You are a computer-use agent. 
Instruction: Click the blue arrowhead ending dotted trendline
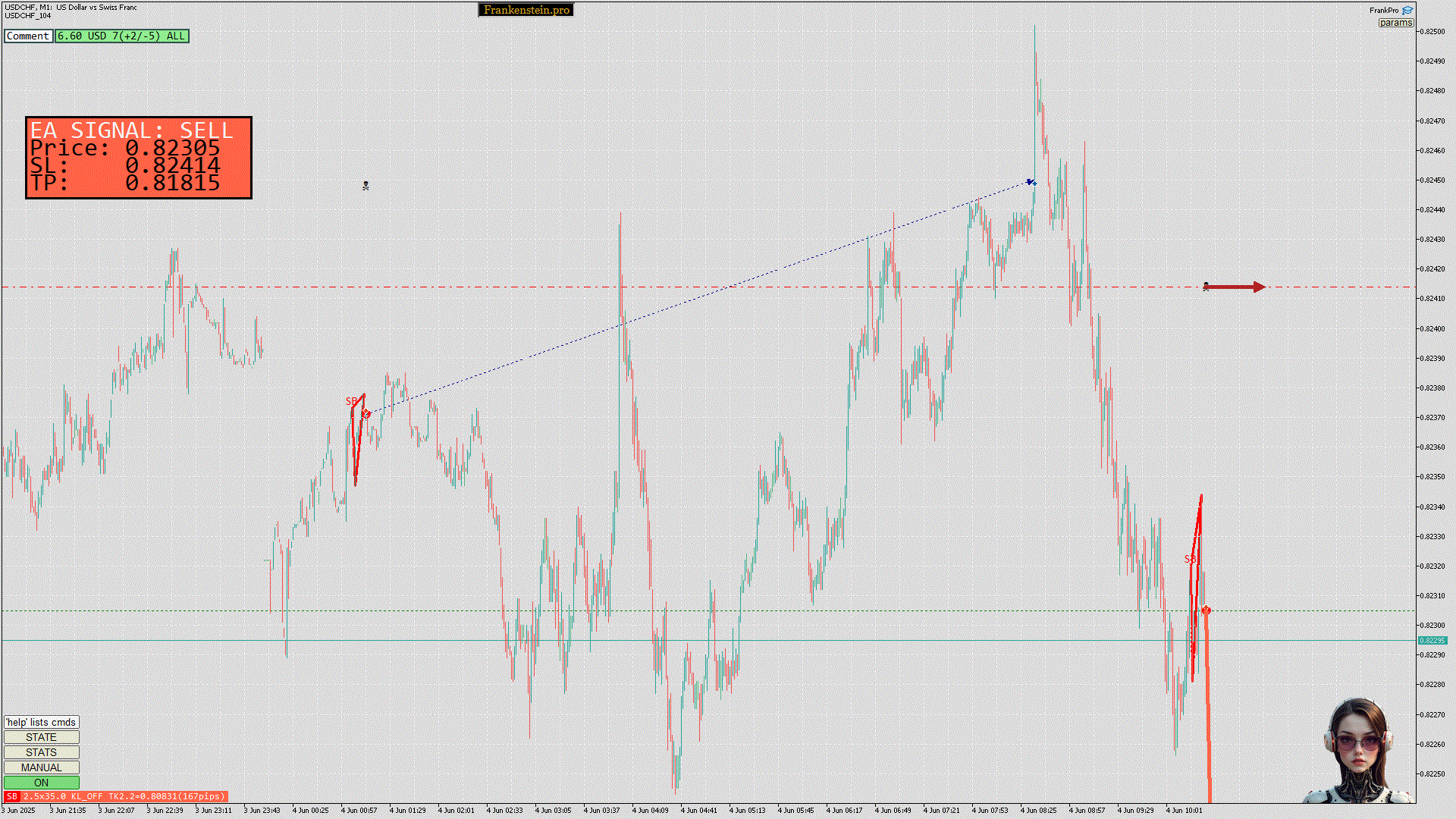1031,182
